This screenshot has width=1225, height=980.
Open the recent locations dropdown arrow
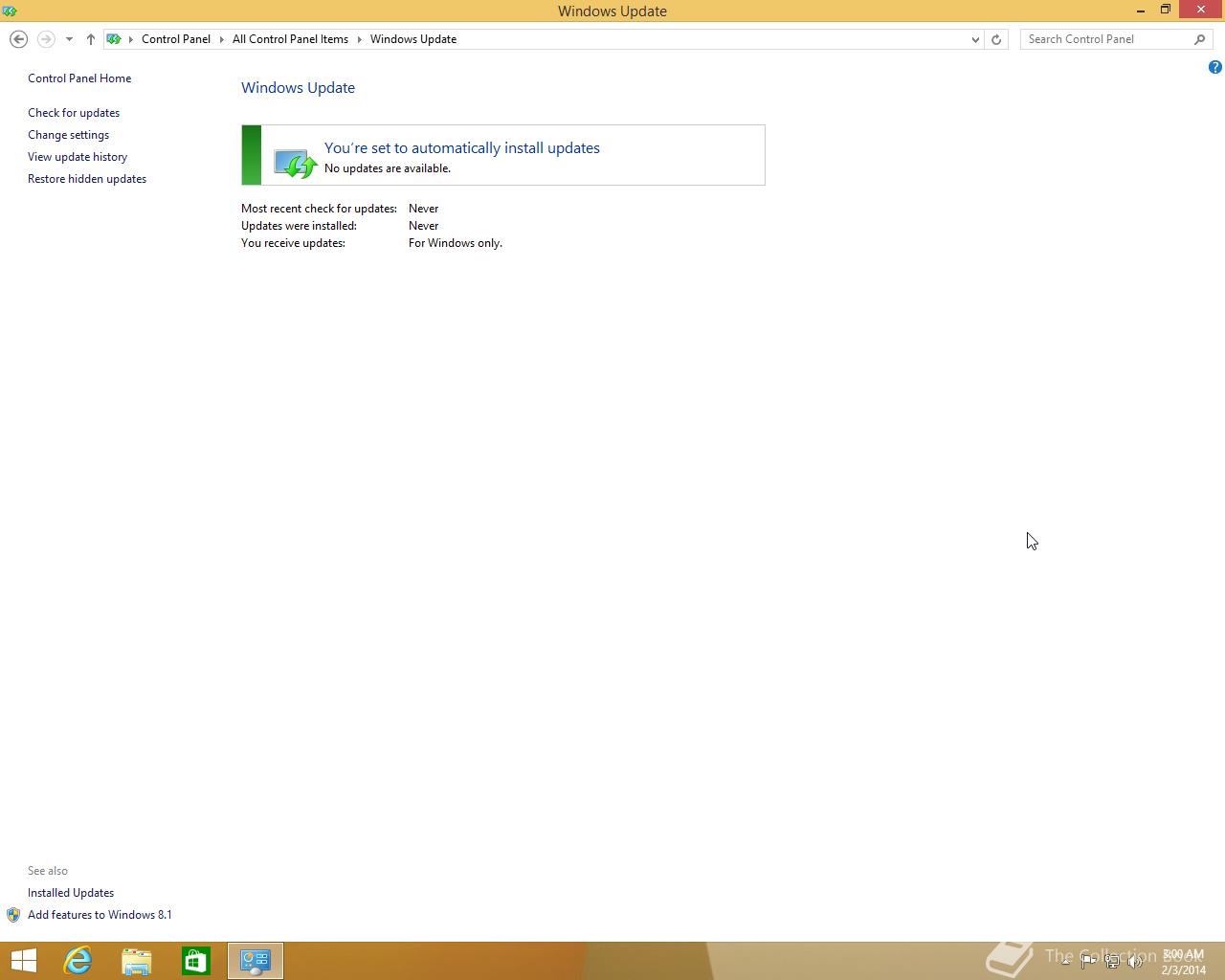coord(69,39)
